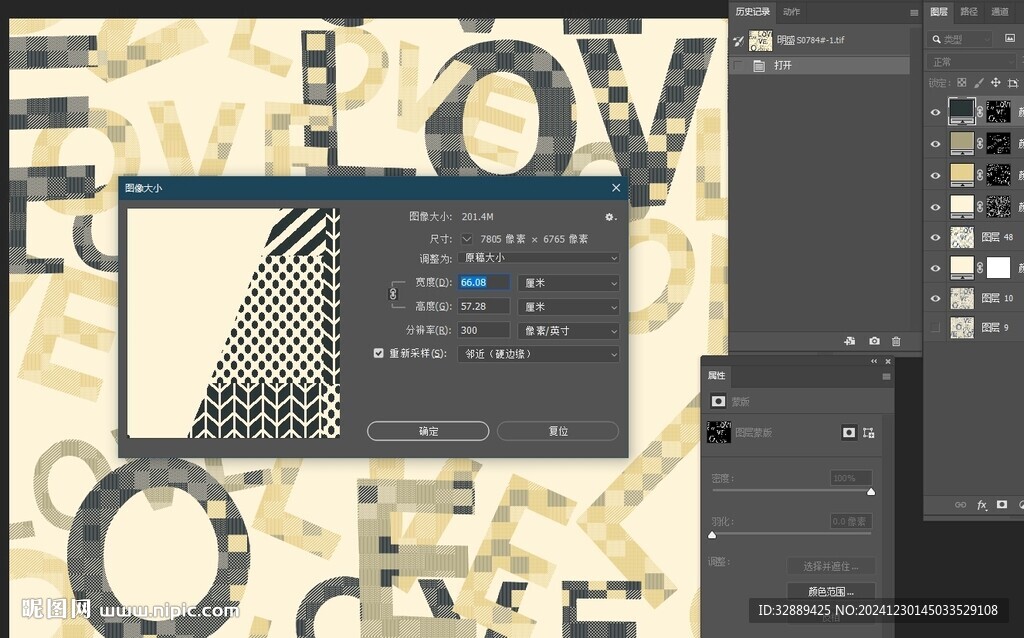Hide the cream fill layer with mask

coord(935,206)
